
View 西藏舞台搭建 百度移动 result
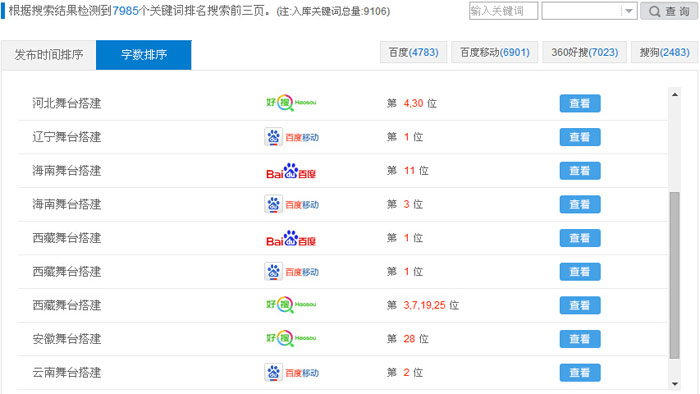click(x=580, y=272)
